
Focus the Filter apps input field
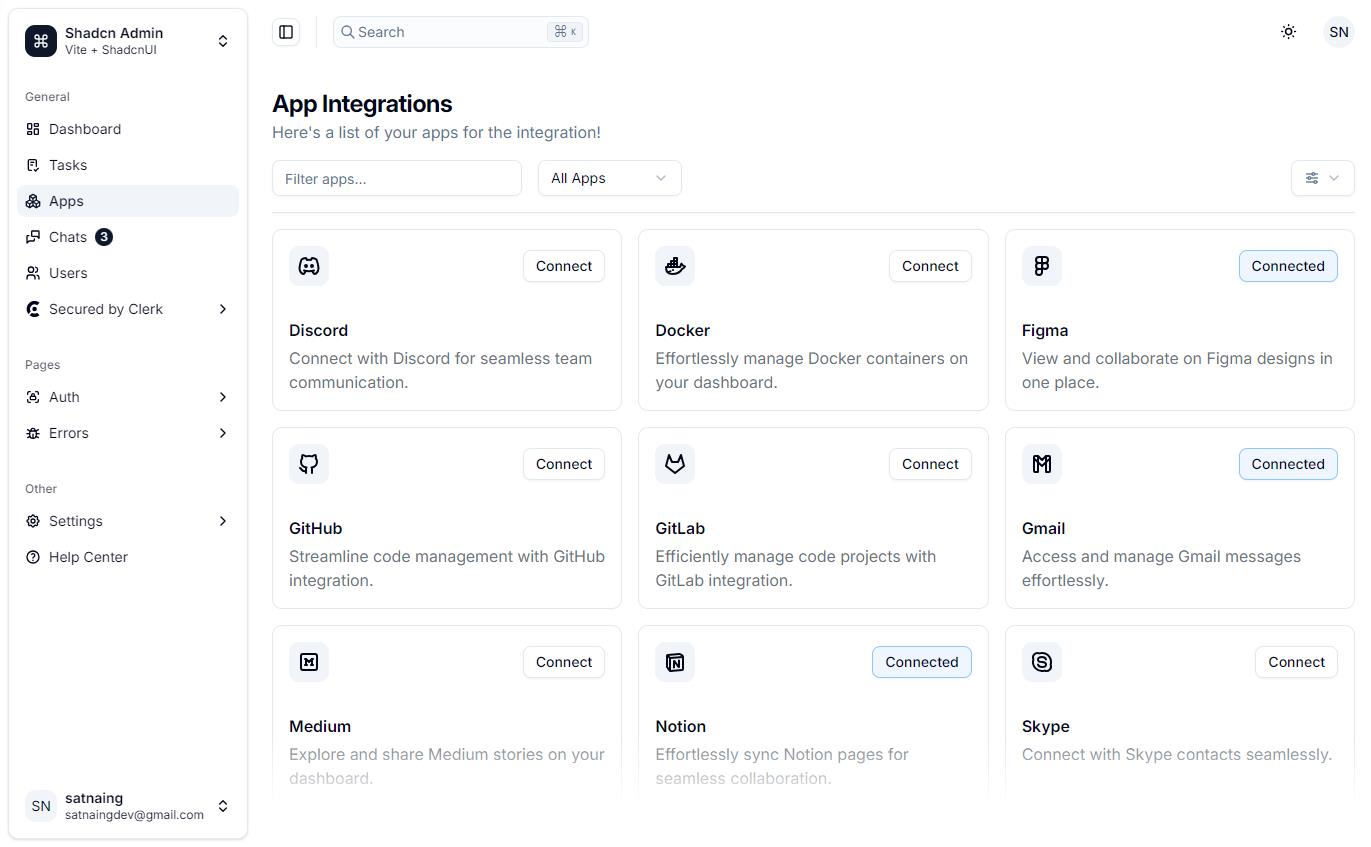[397, 178]
